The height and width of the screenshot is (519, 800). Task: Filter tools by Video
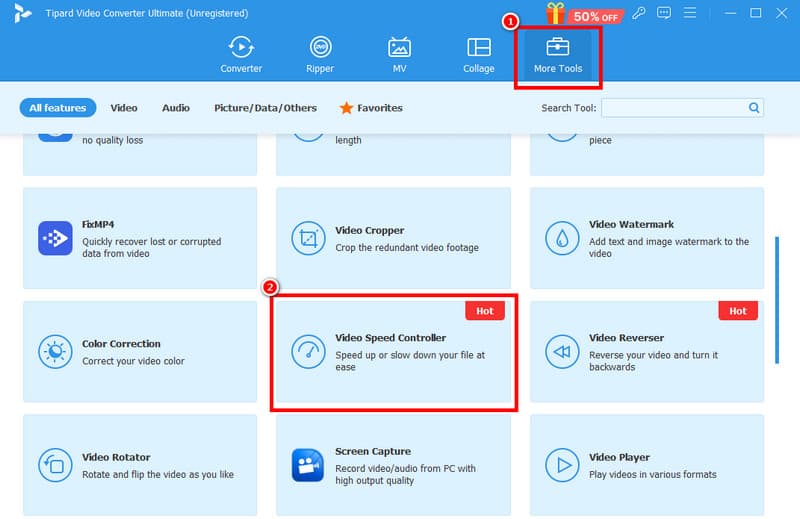124,108
